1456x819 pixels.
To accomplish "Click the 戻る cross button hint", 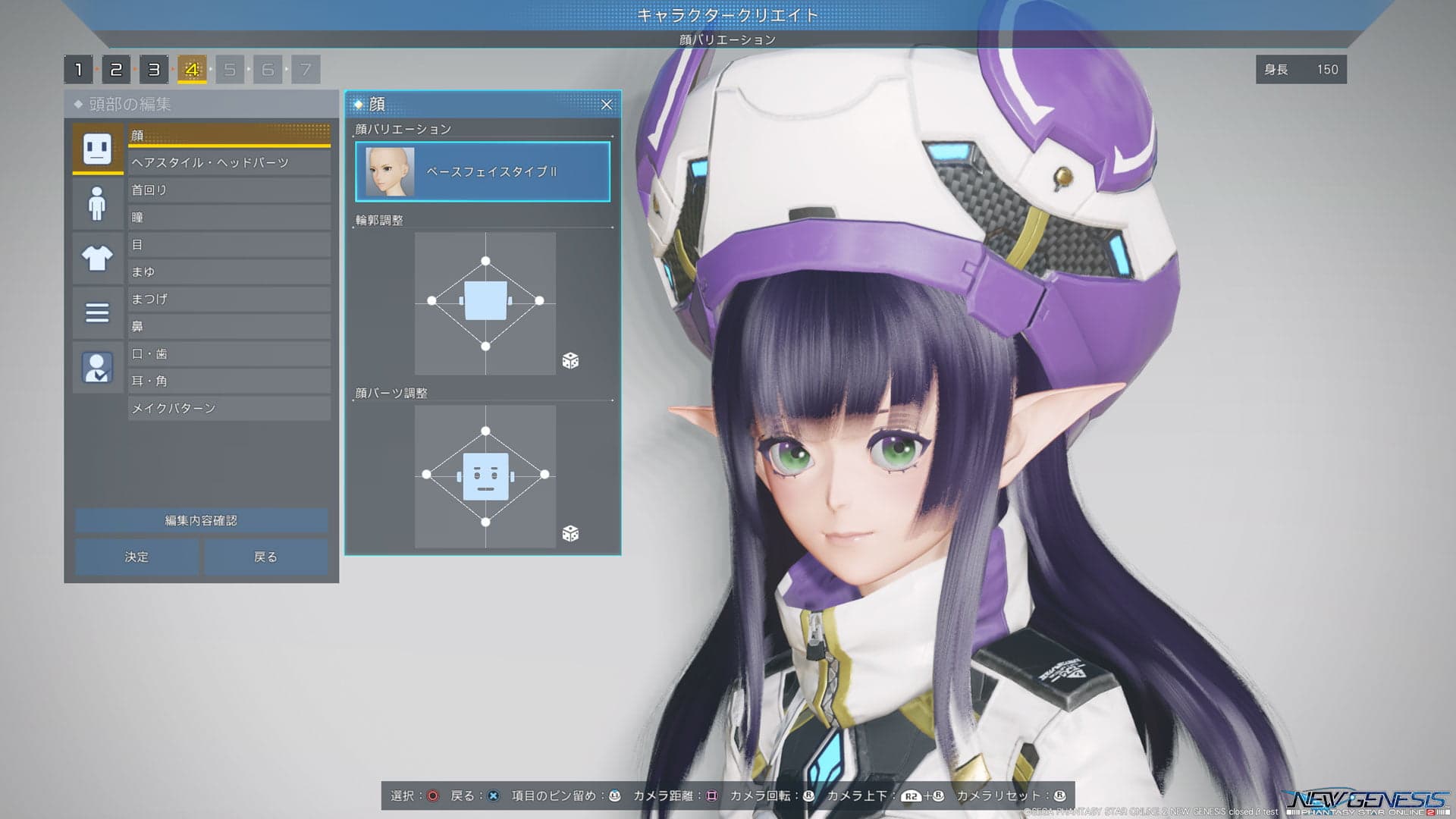I will (494, 795).
